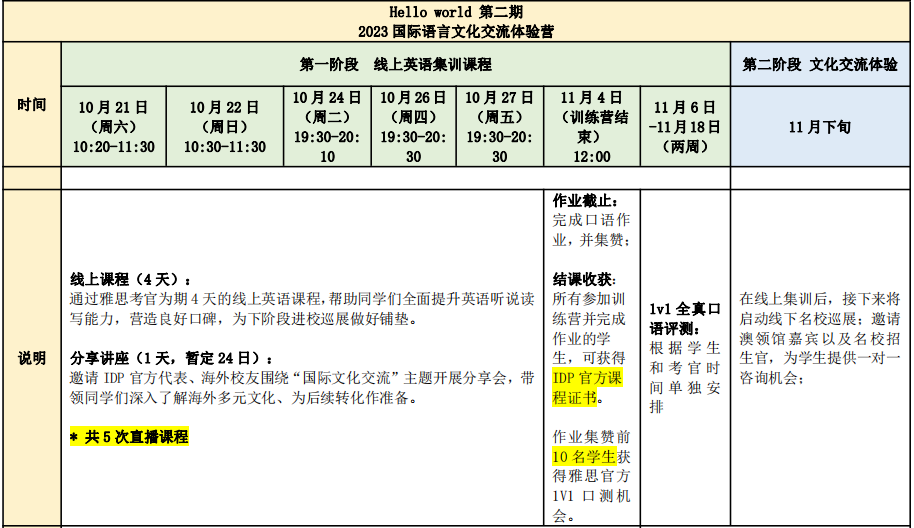Select the 10月22日 (周日) date cell

pyautogui.click(x=225, y=127)
